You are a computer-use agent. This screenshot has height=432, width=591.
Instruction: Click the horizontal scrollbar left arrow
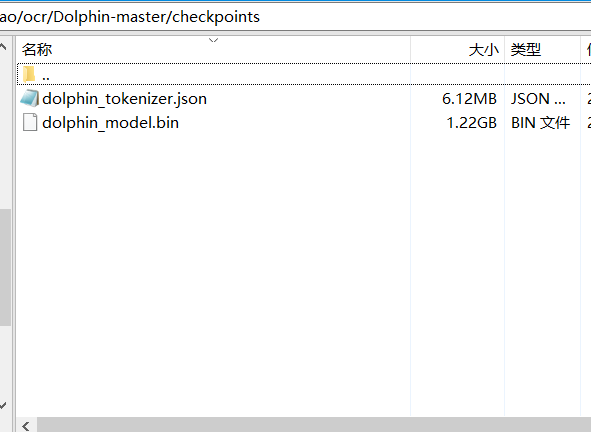[26, 426]
